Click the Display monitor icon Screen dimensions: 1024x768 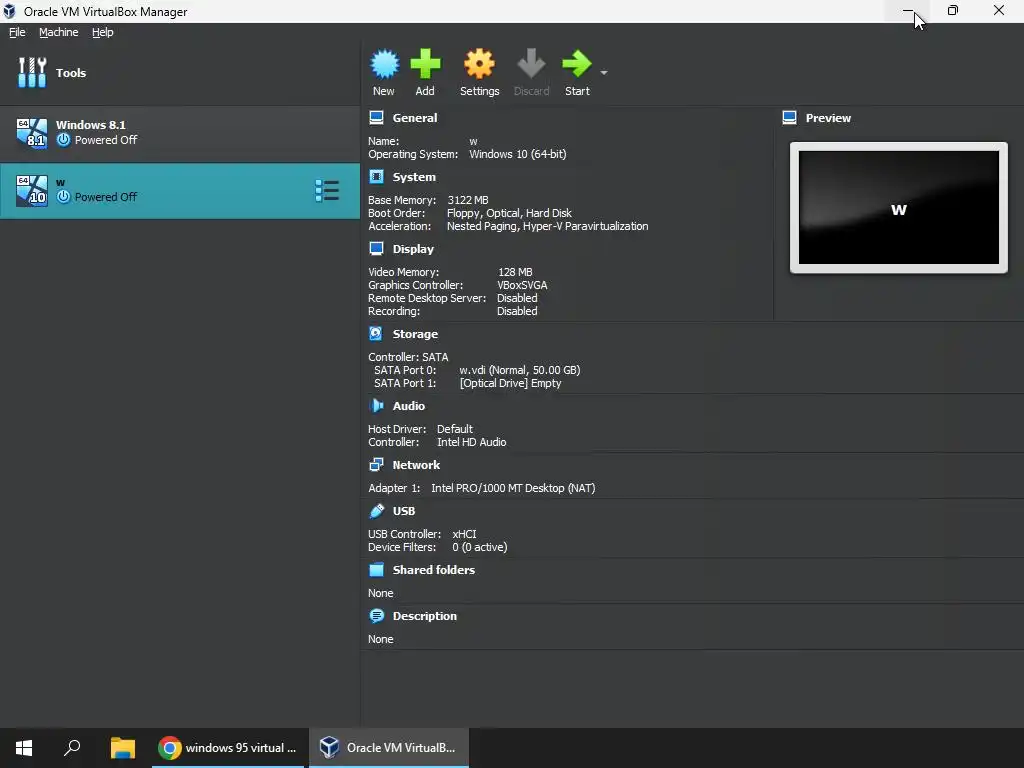[x=376, y=248]
